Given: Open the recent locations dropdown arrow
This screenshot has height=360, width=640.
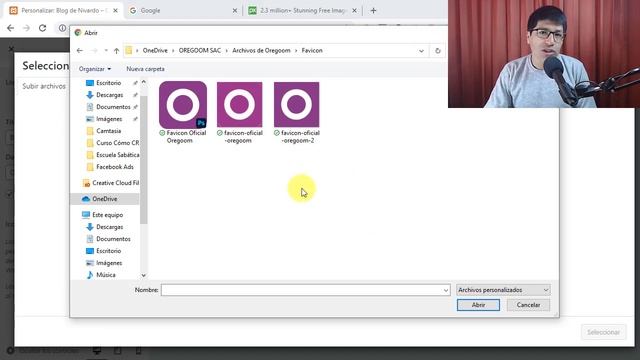Looking at the screenshot, I should pyautogui.click(x=106, y=51).
